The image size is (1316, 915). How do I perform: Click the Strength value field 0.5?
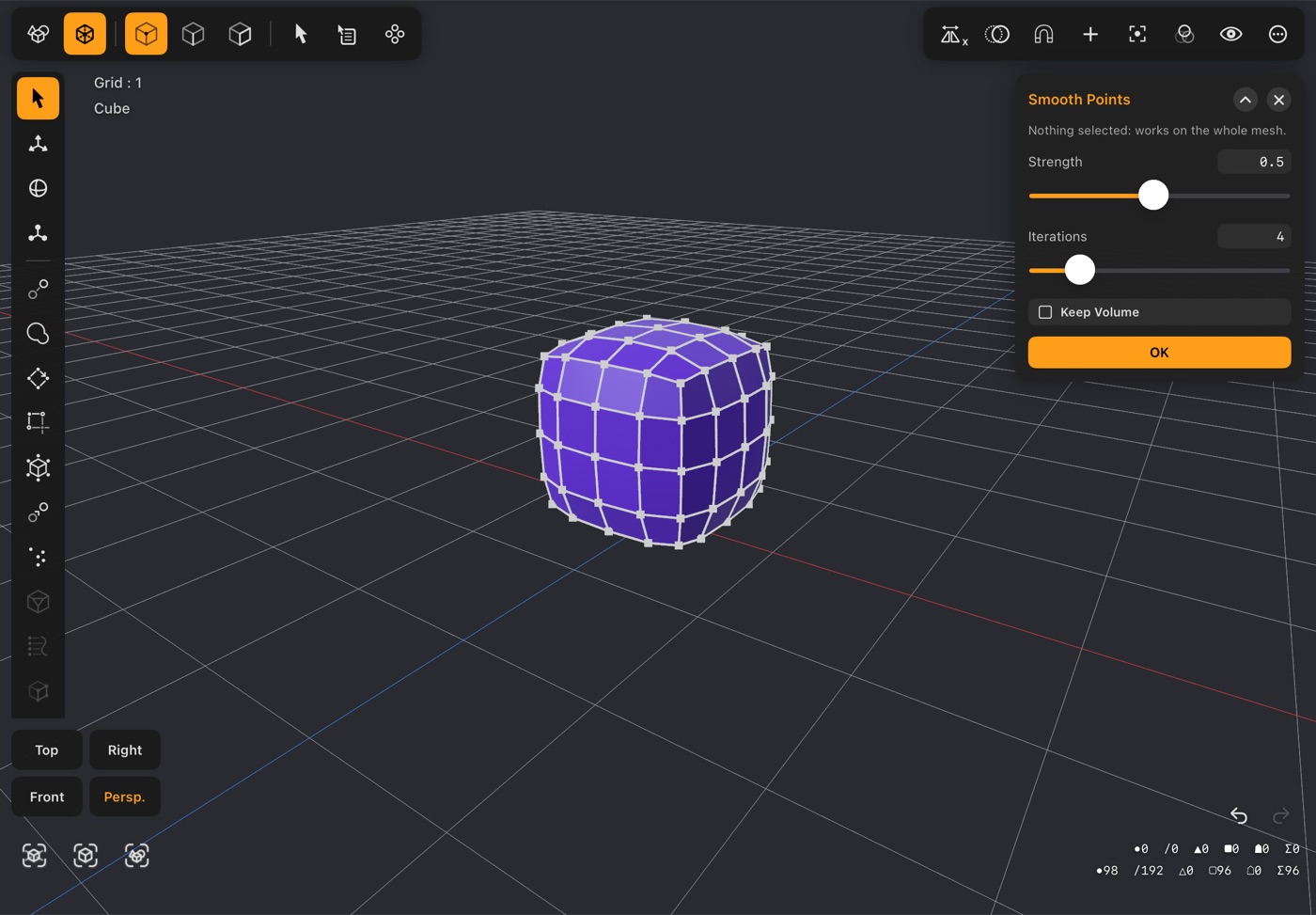(1254, 162)
